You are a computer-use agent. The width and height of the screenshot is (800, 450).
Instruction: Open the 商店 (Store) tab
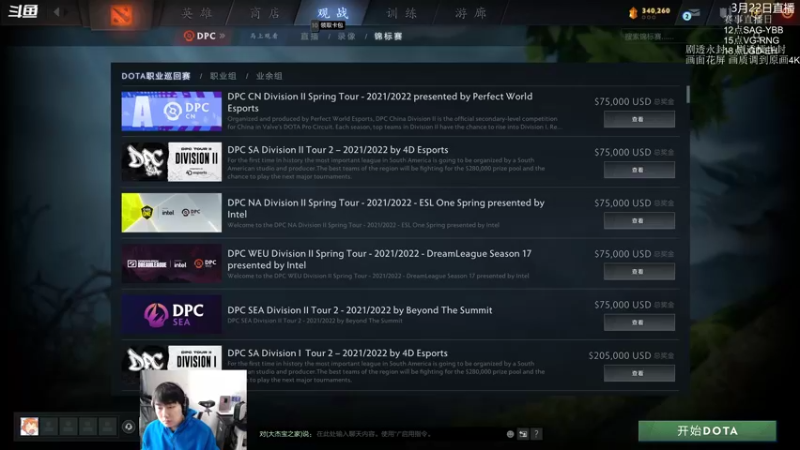[265, 13]
